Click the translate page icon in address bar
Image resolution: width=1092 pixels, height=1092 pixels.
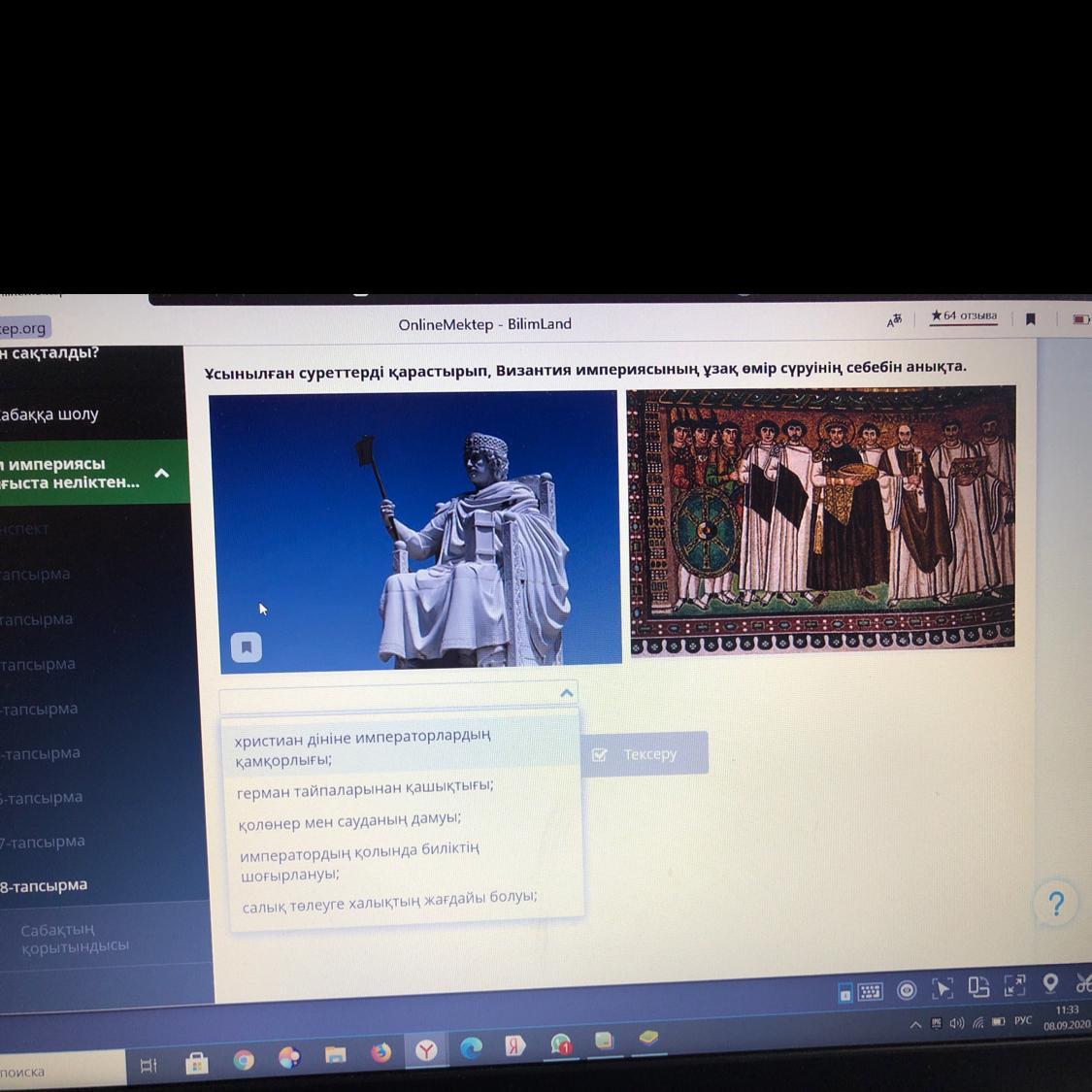(894, 319)
